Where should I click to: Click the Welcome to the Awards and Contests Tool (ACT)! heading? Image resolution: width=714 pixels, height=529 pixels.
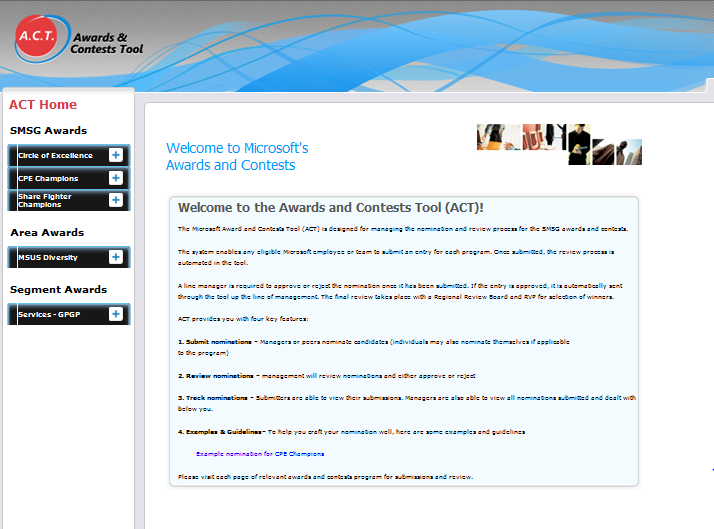(331, 208)
